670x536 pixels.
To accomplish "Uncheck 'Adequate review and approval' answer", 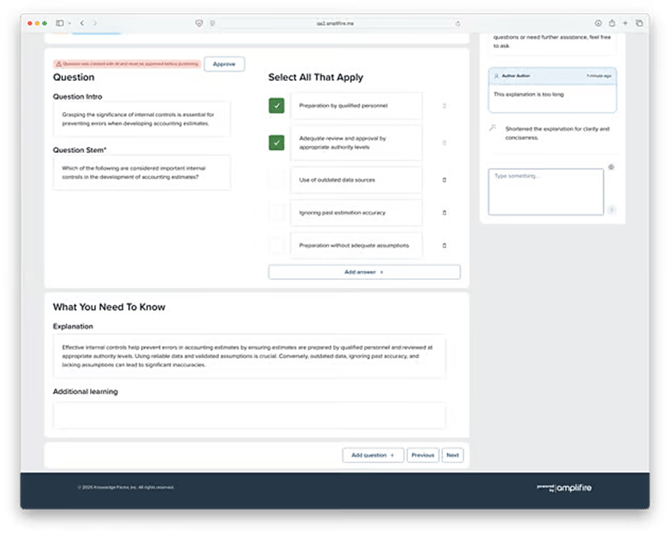I will [x=276, y=143].
